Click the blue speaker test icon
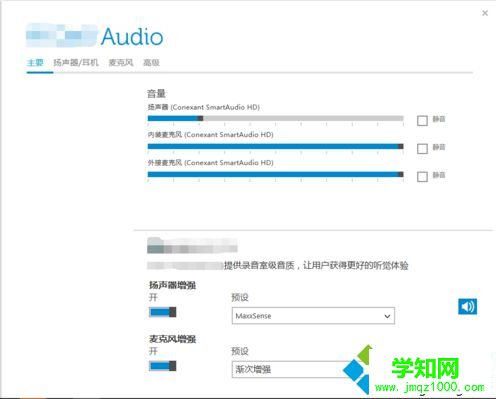Viewport: 496px width, 399px height. click(x=467, y=306)
